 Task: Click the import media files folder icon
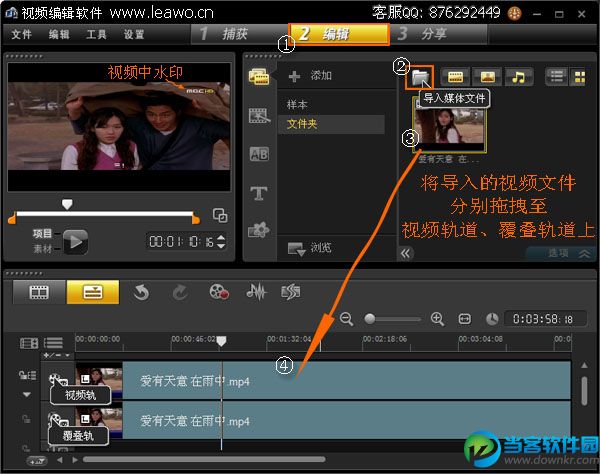coord(420,76)
